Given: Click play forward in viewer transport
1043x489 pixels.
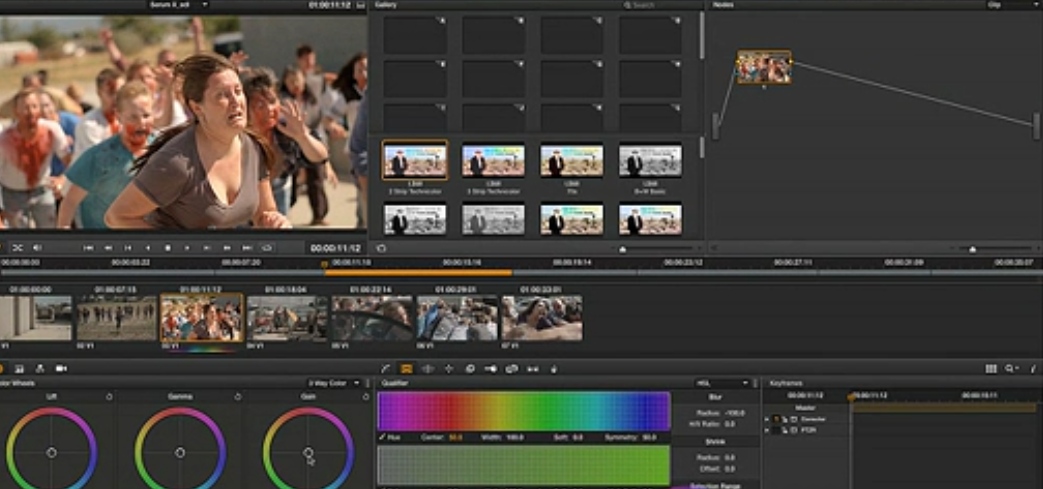Looking at the screenshot, I should [187, 247].
